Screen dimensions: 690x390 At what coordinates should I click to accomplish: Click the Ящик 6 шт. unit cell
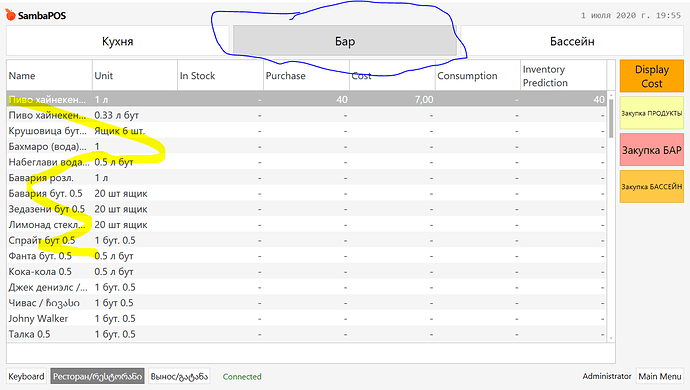point(120,131)
